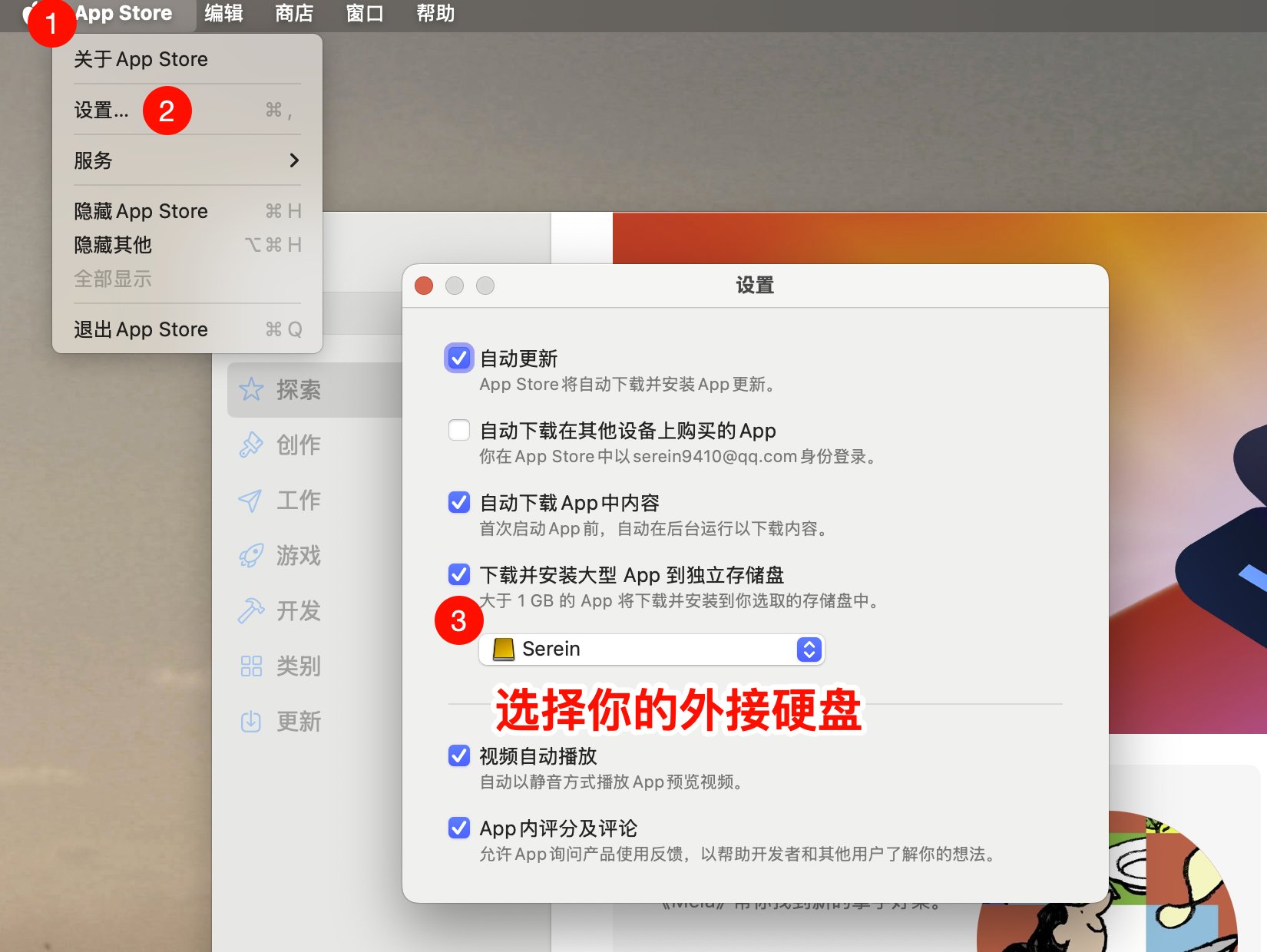Click 退出 App Store

pyautogui.click(x=140, y=329)
